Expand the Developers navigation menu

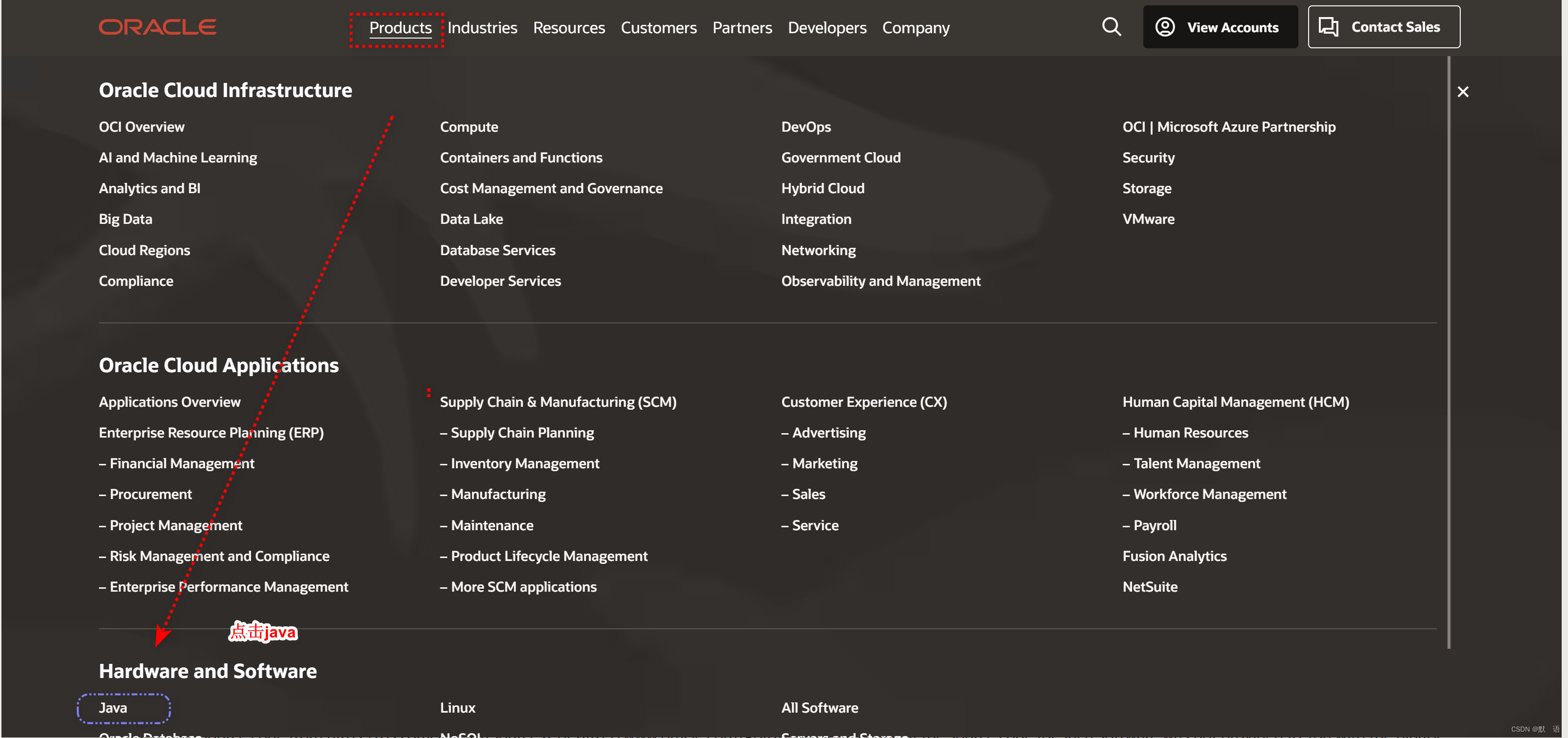[826, 28]
